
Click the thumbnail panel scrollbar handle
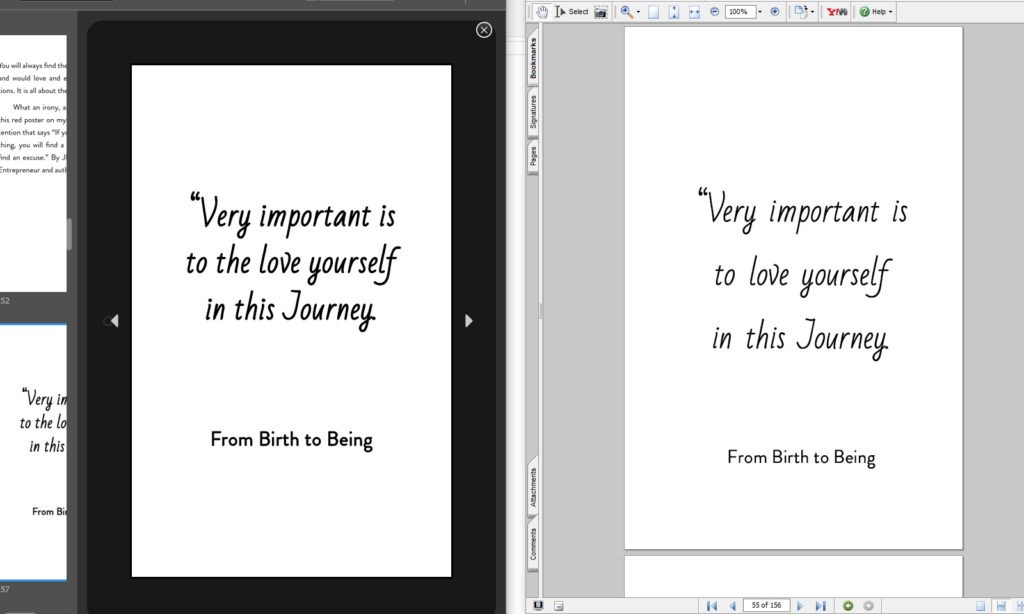[69, 234]
